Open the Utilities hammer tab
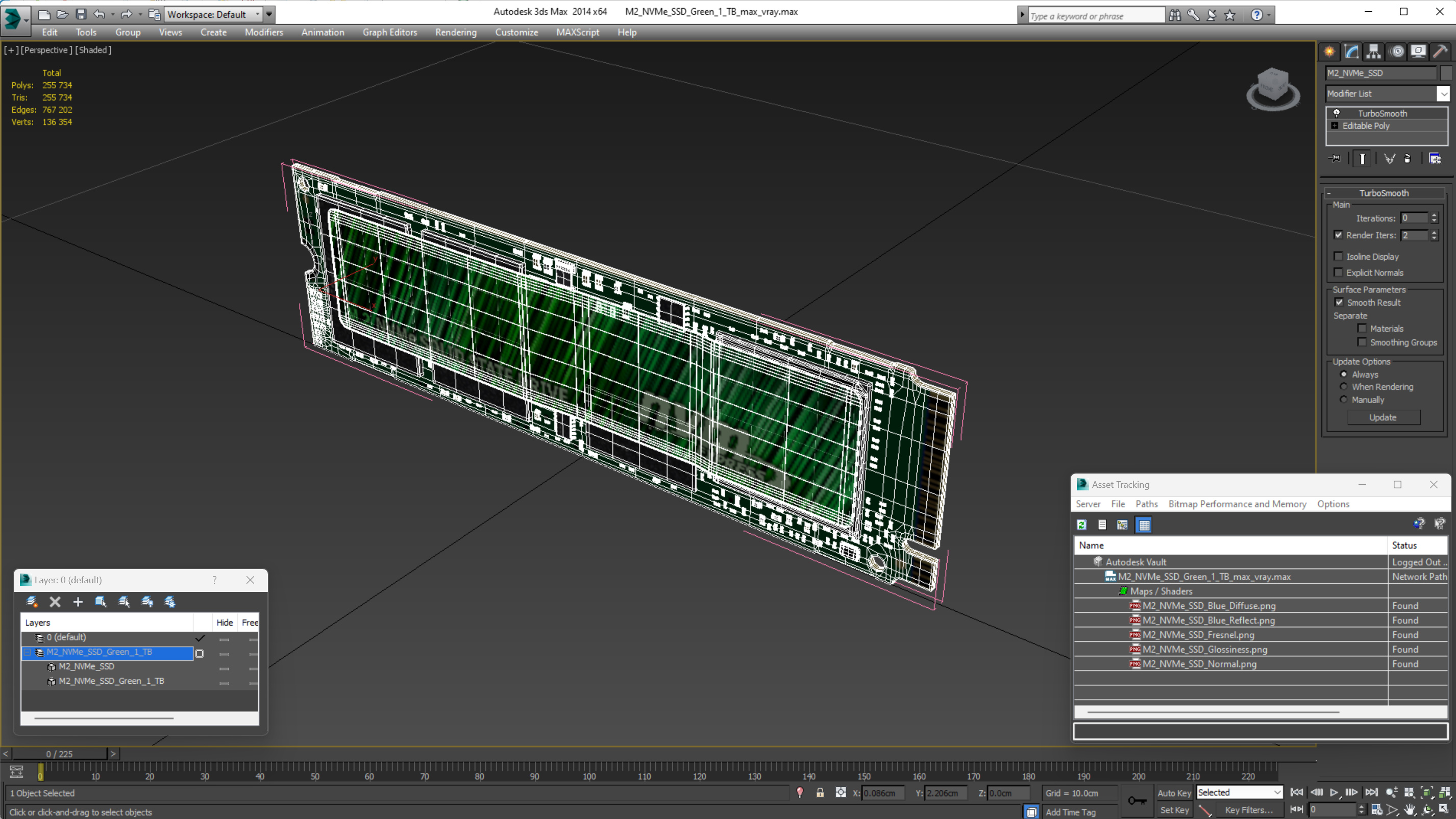 click(x=1441, y=52)
